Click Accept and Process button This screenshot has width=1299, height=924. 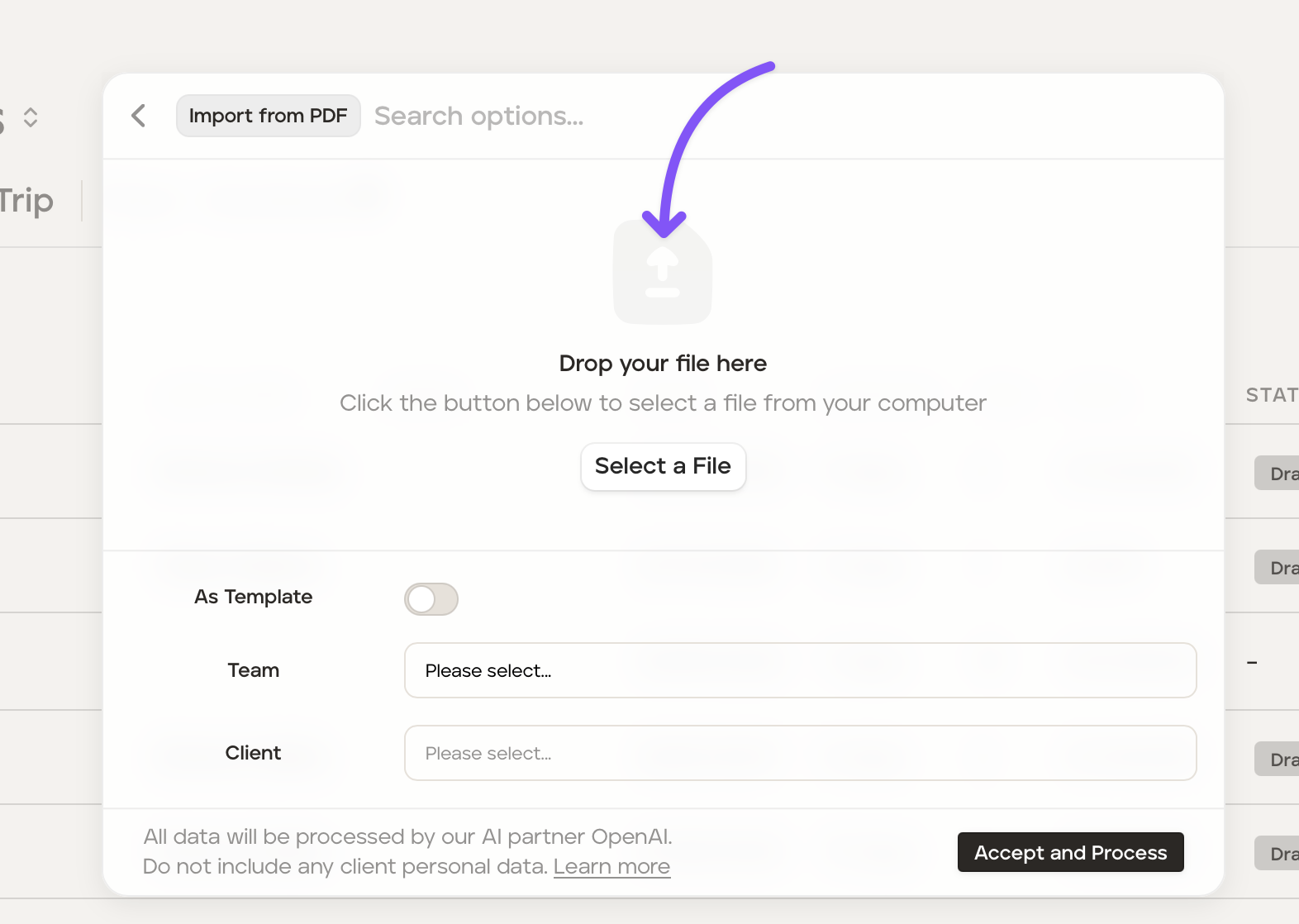tap(1071, 852)
